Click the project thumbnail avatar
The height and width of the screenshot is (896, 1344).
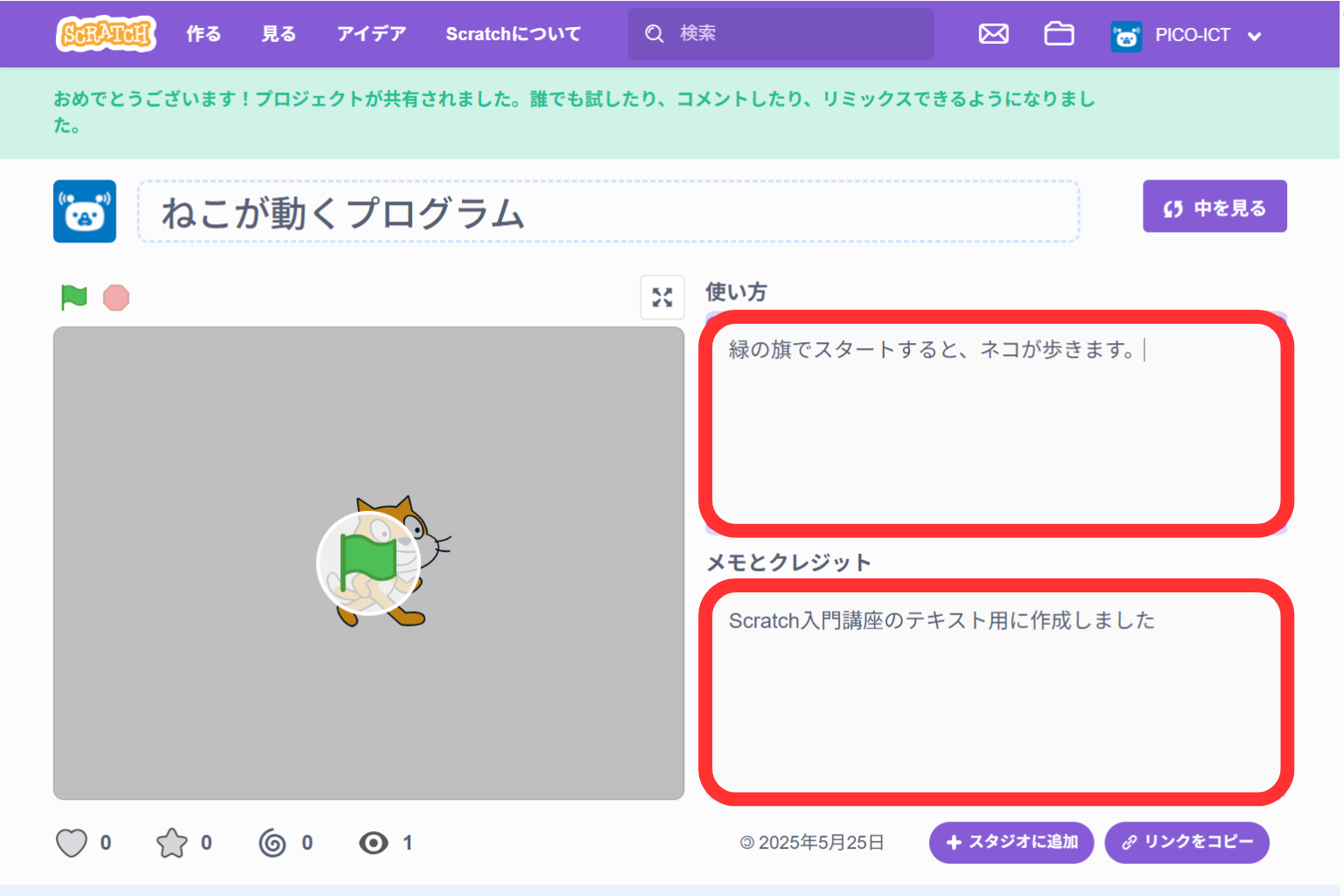coord(84,211)
